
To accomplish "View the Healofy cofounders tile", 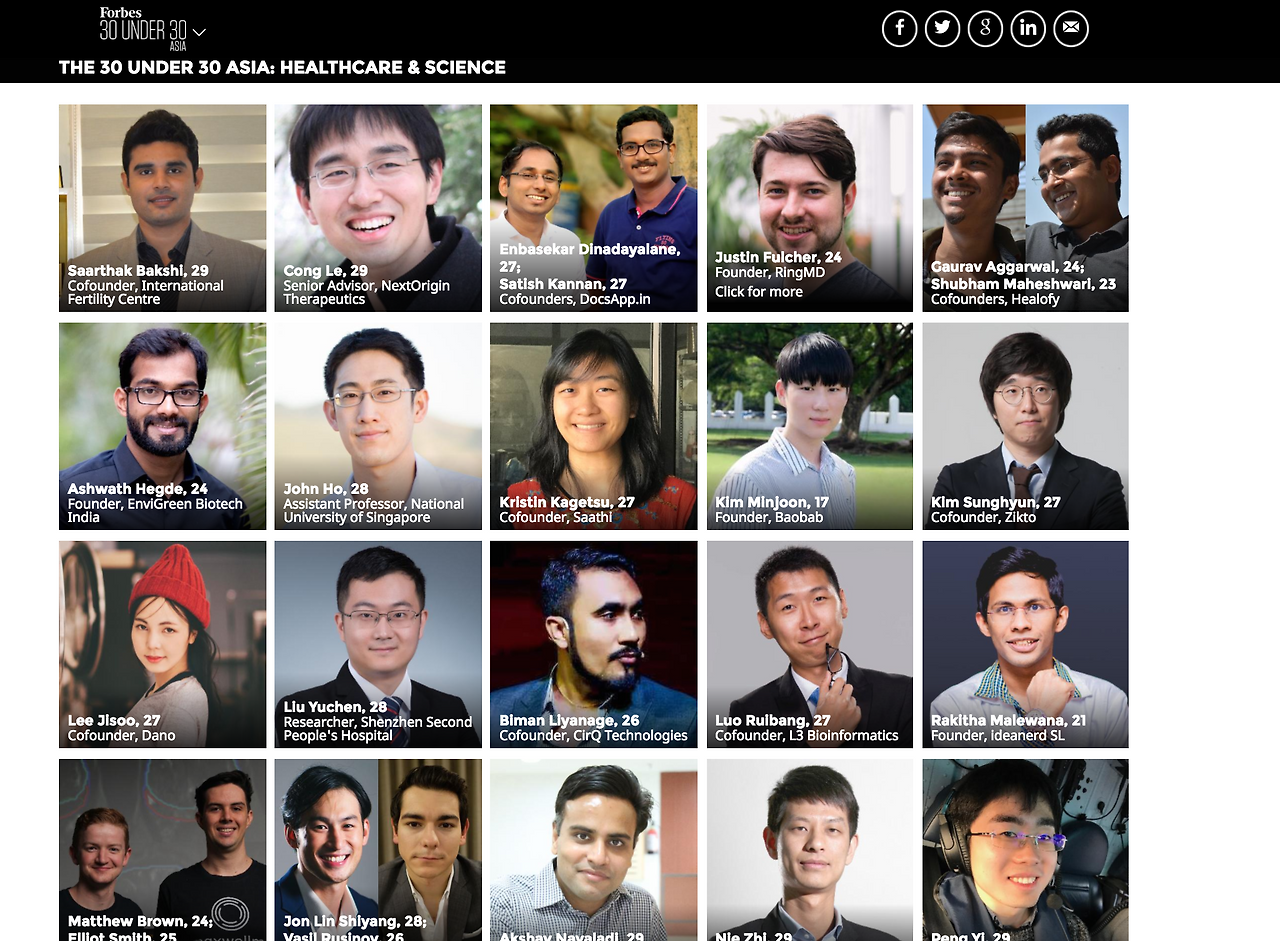I will (x=1025, y=208).
